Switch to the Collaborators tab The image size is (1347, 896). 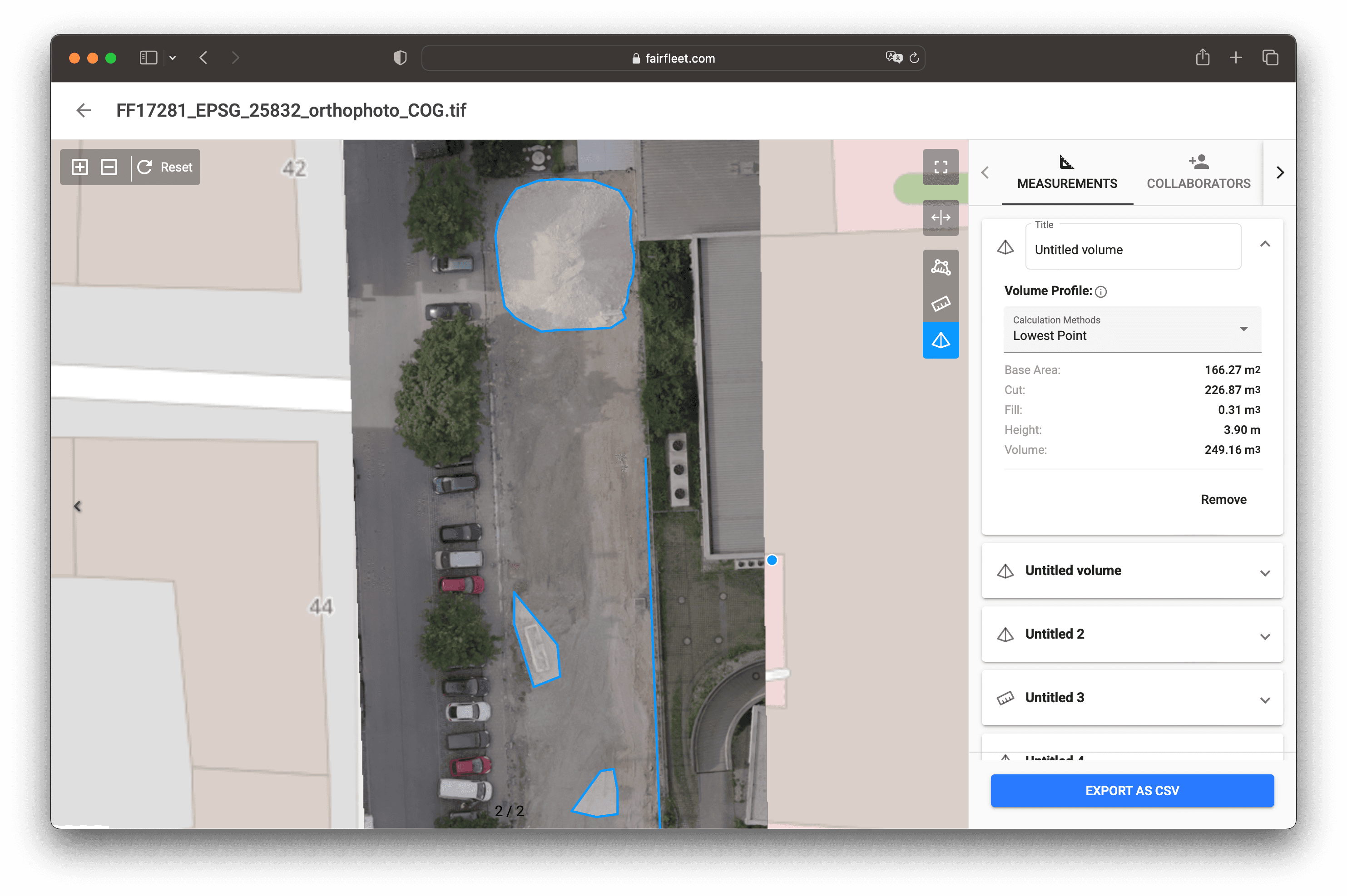[1198, 172]
